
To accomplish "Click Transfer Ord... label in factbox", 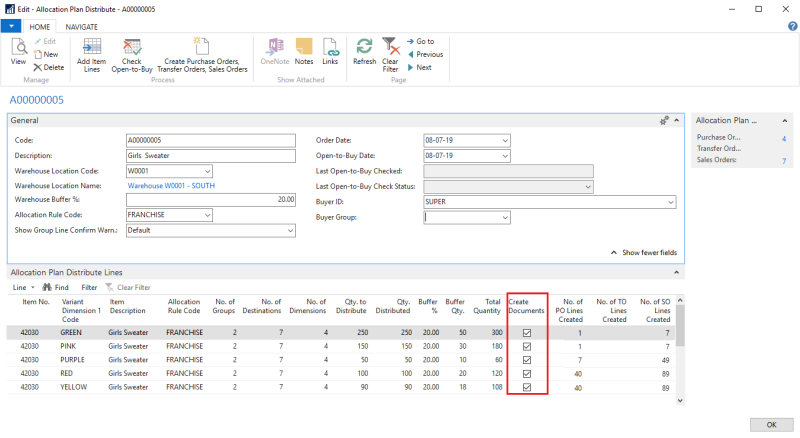I will click(719, 149).
